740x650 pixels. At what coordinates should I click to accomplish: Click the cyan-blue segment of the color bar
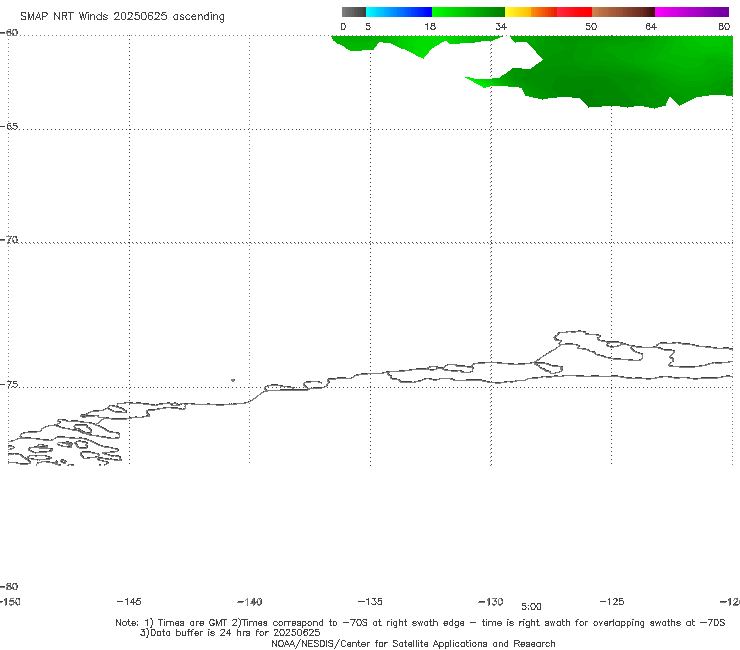[399, 12]
